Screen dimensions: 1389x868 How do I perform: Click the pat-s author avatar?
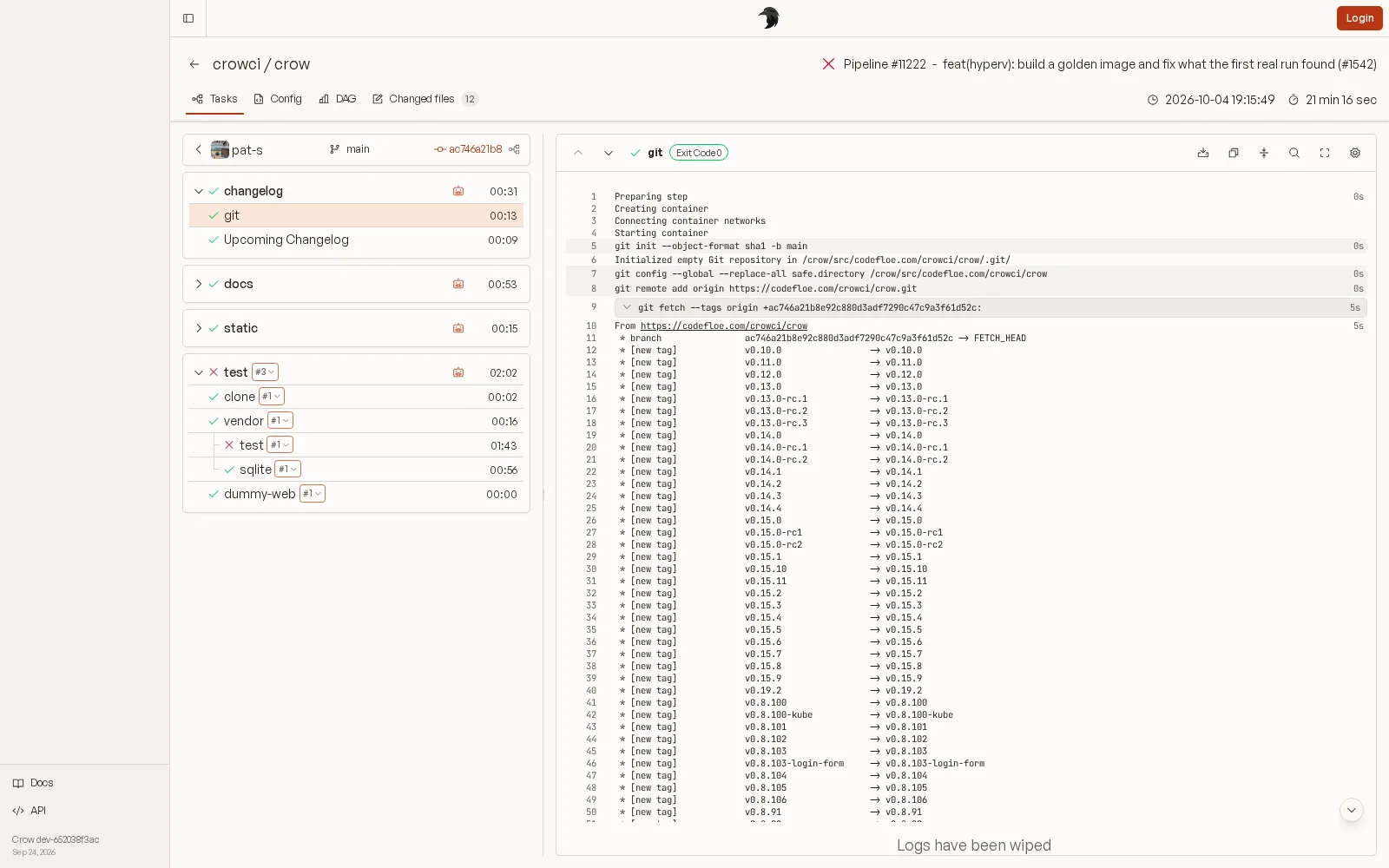pyautogui.click(x=220, y=149)
